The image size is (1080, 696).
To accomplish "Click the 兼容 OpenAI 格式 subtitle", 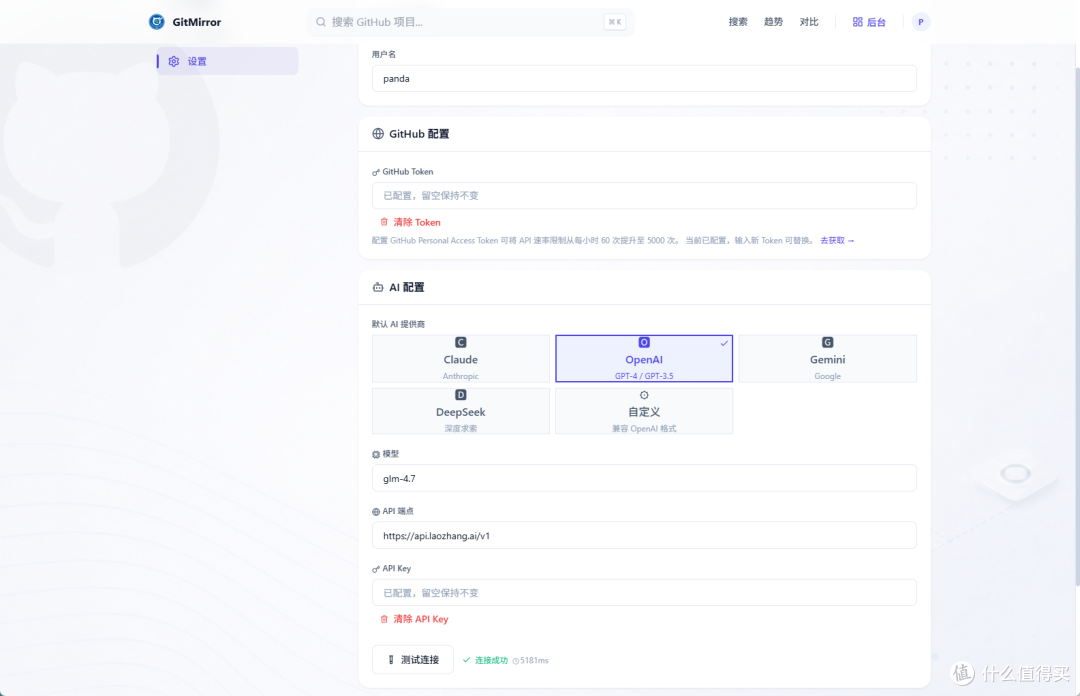I will point(644,428).
